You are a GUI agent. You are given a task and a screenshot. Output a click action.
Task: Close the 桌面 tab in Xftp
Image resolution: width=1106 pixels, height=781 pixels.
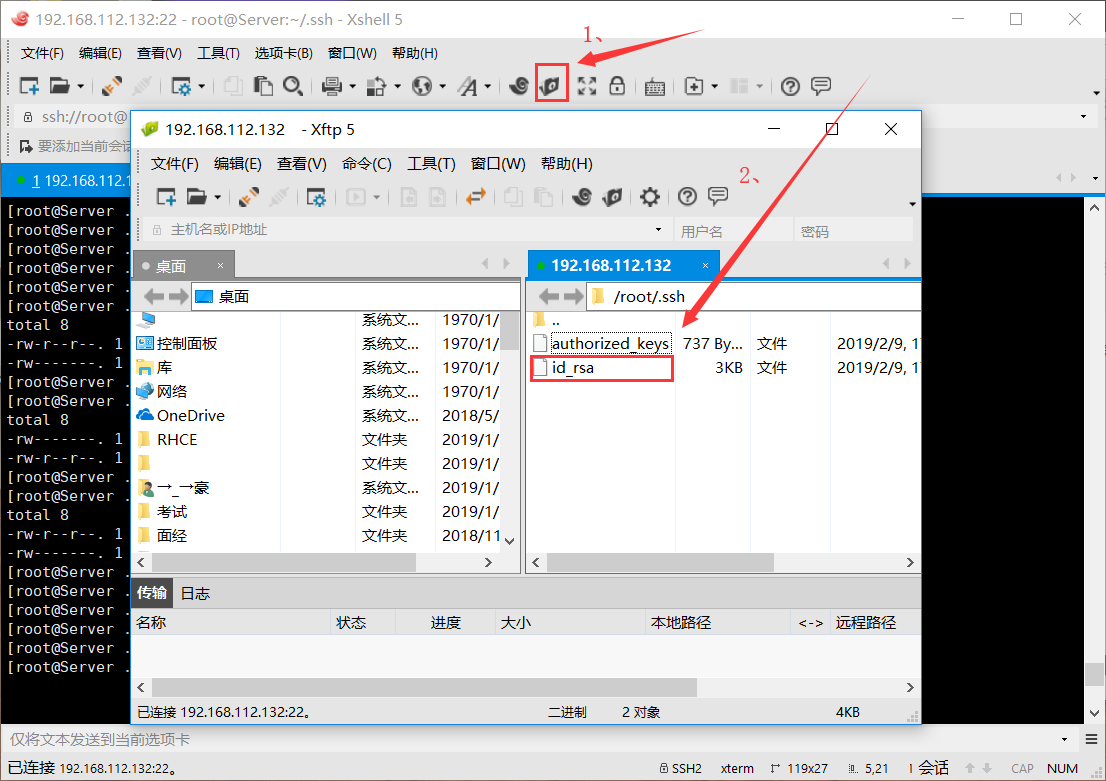point(220,266)
